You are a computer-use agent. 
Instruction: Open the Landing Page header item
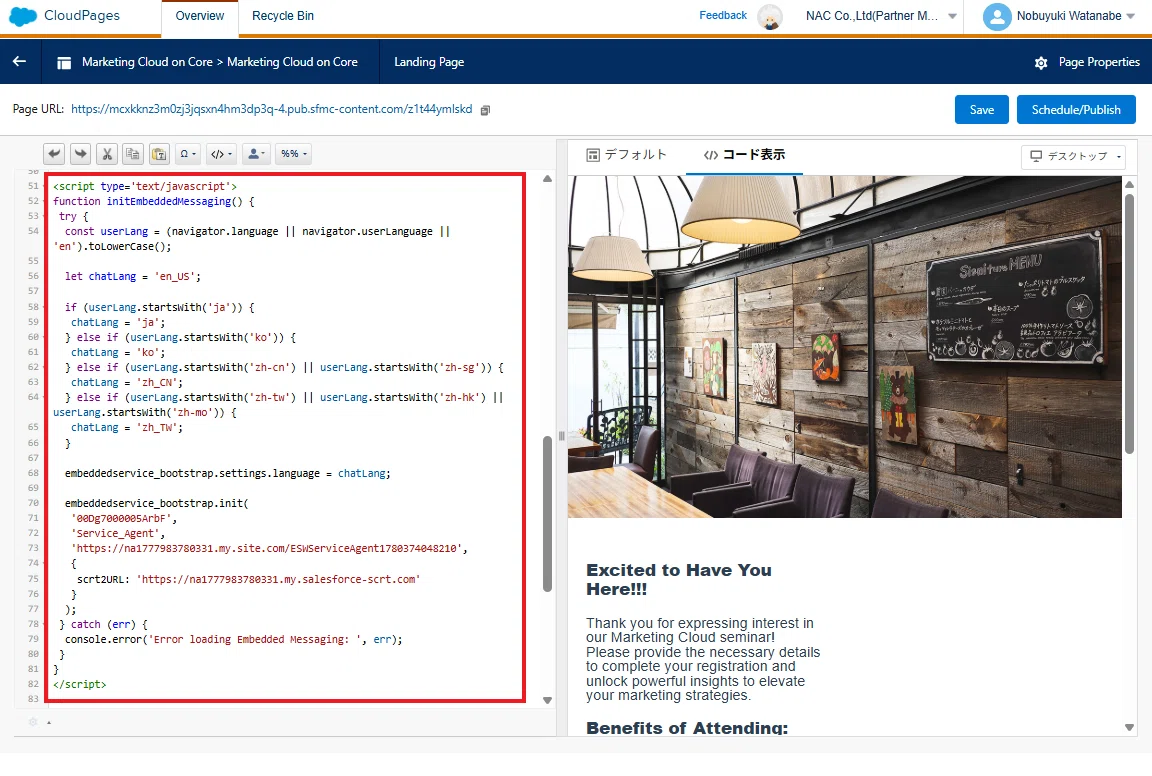(429, 62)
